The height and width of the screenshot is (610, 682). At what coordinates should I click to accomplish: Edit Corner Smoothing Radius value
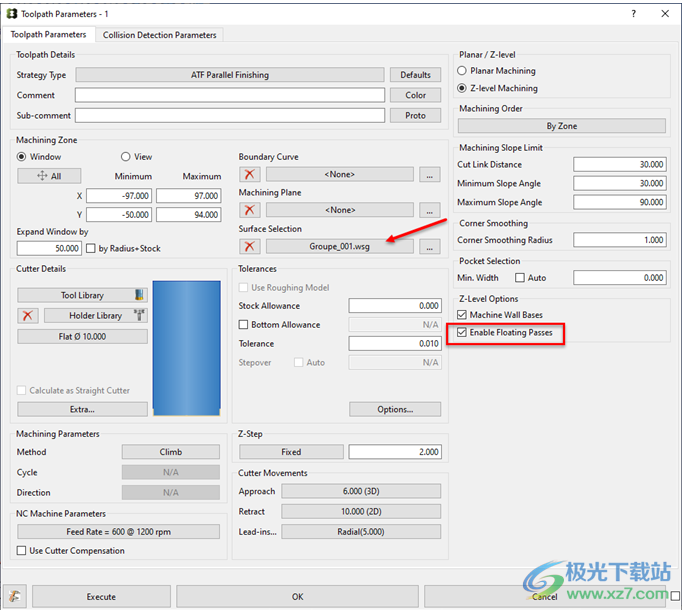pos(620,240)
